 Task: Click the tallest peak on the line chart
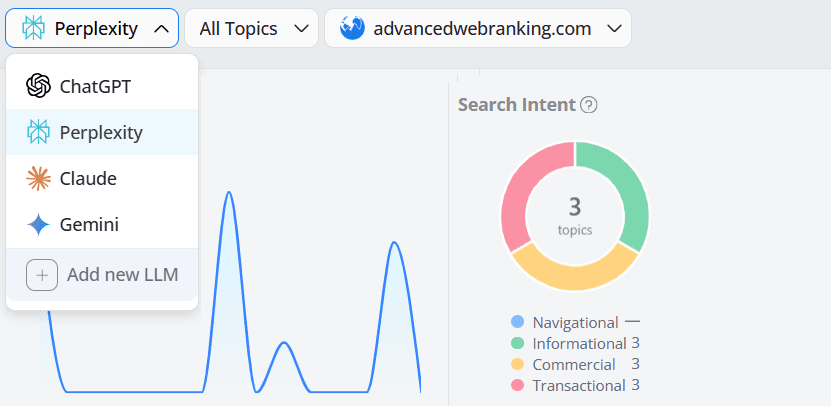(x=229, y=193)
